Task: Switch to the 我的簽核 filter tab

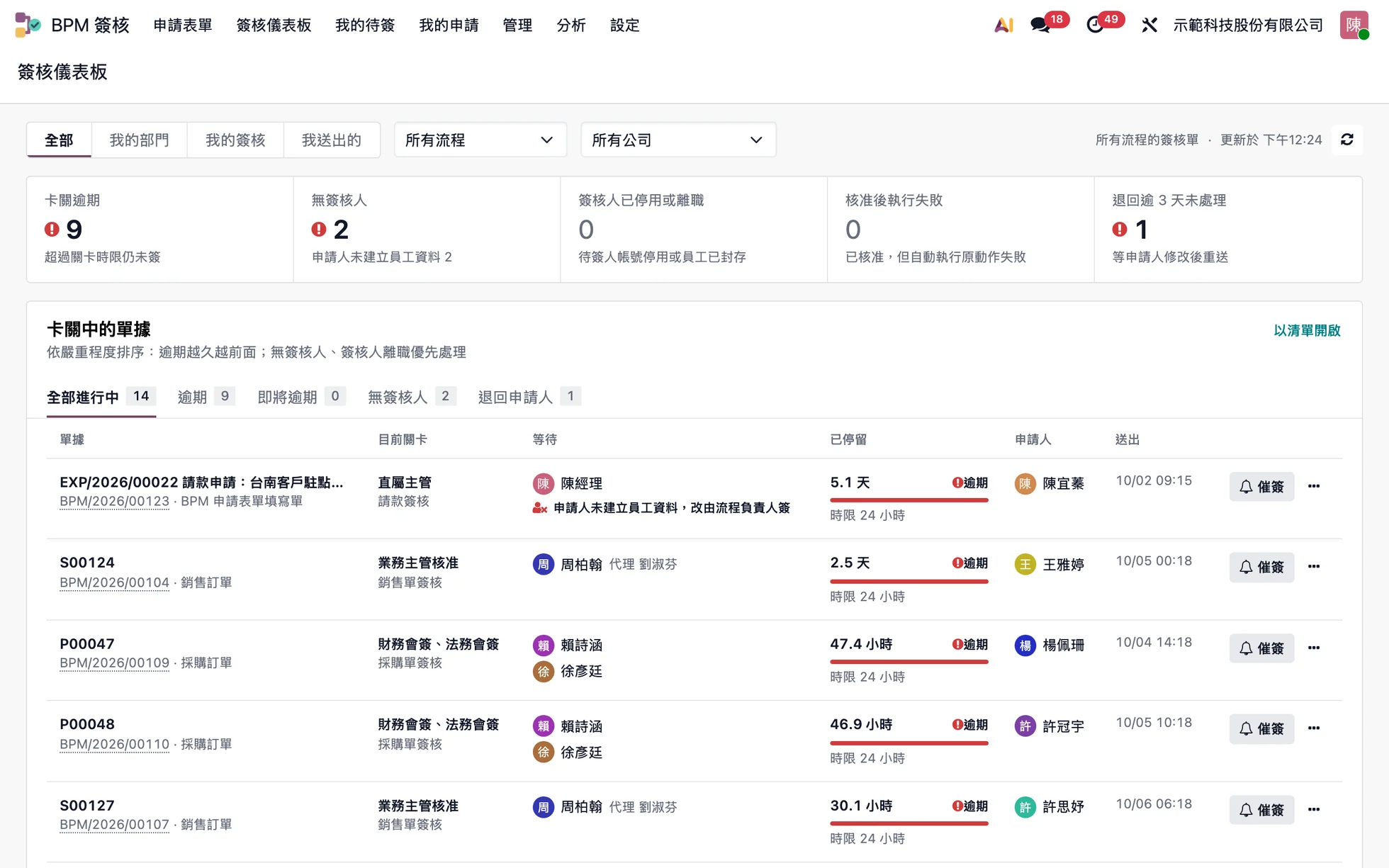Action: tap(235, 140)
